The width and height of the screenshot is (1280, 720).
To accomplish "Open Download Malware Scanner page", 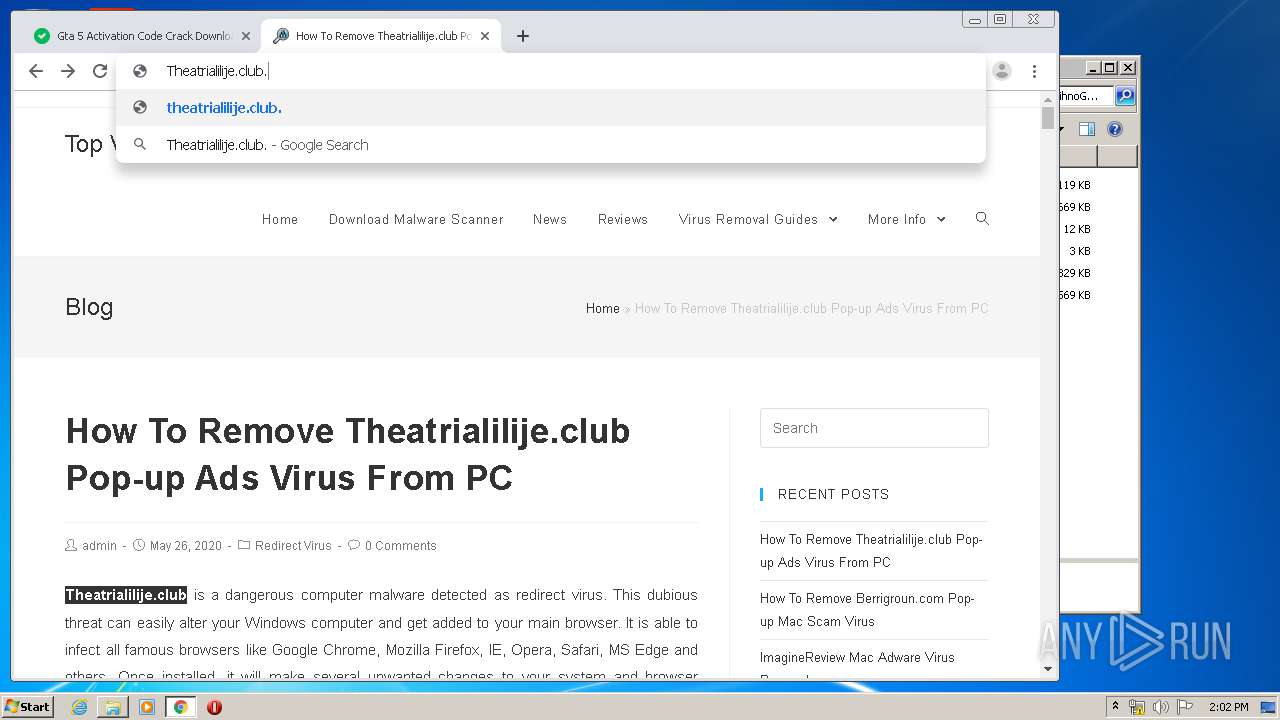I will [x=416, y=219].
